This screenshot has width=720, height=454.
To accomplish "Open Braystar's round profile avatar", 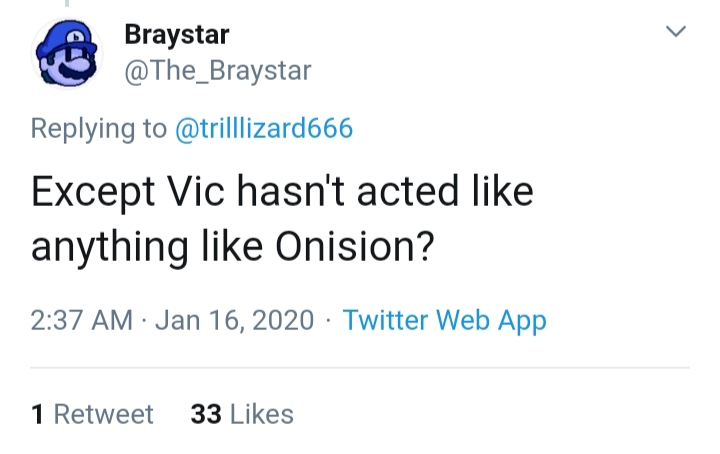I will 67,53.
